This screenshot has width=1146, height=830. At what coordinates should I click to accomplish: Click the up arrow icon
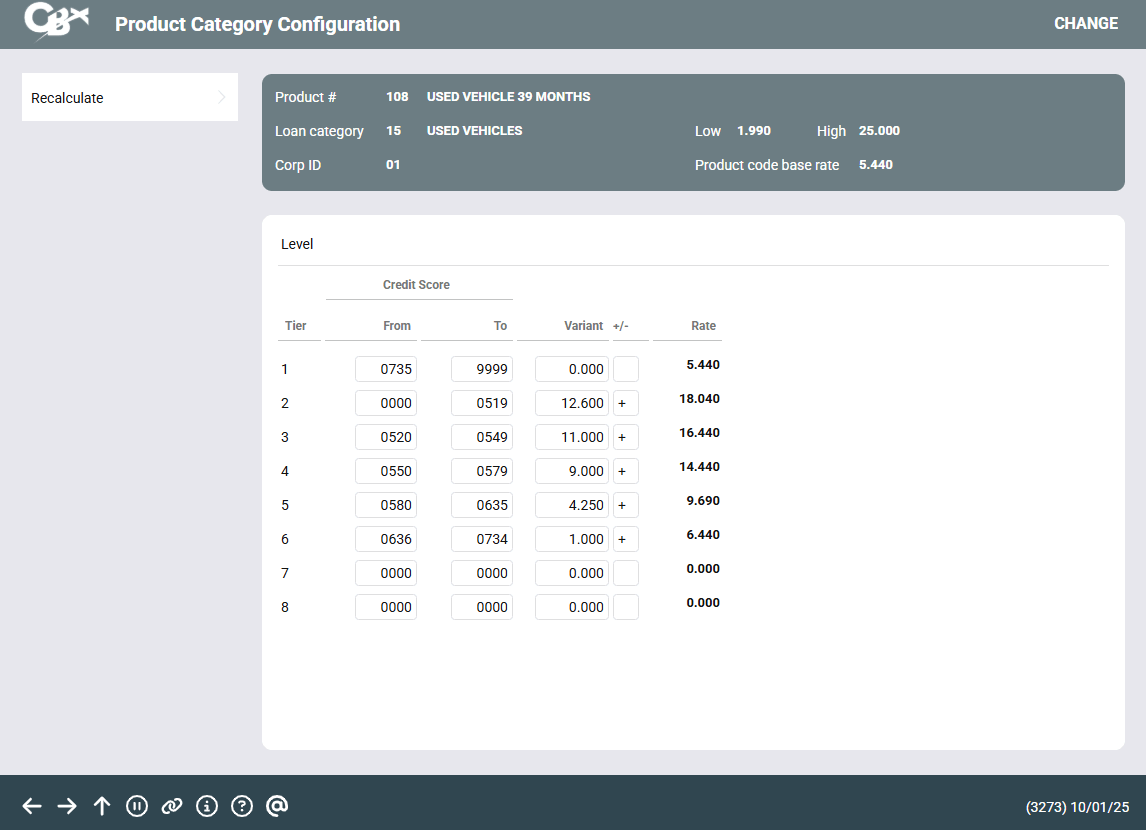click(102, 806)
